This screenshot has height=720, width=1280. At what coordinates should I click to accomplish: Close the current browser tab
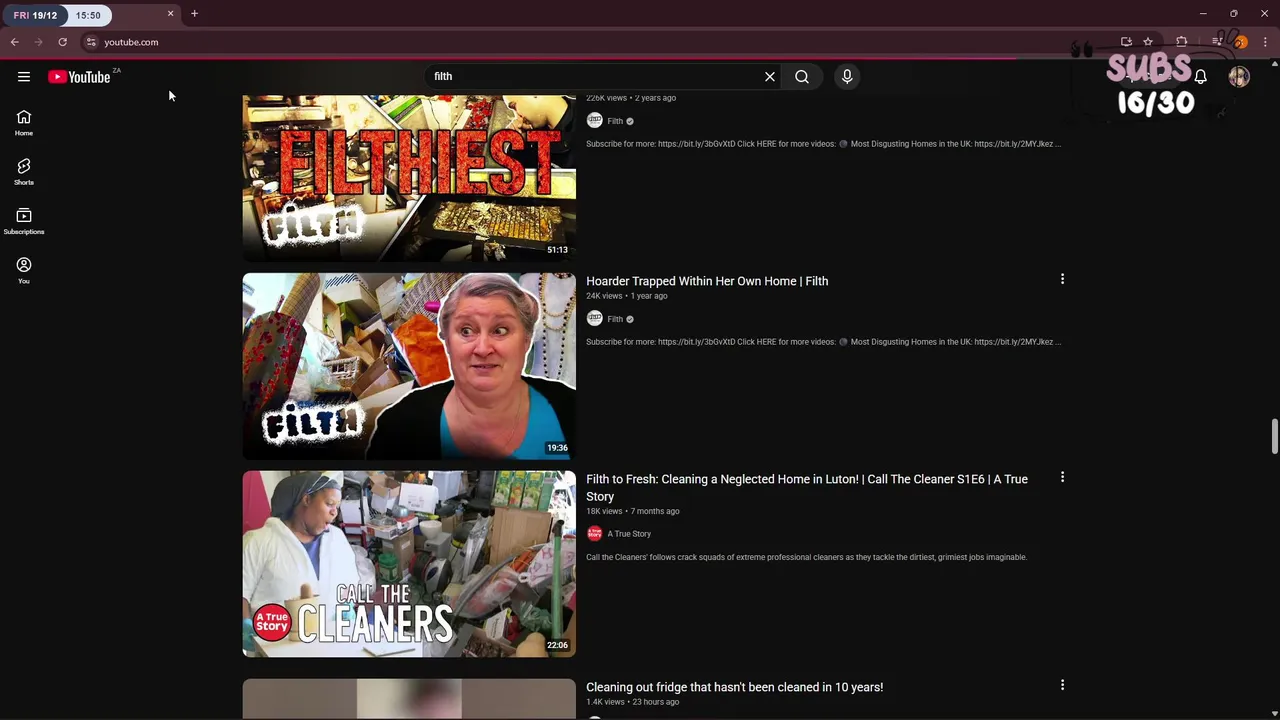point(170,14)
